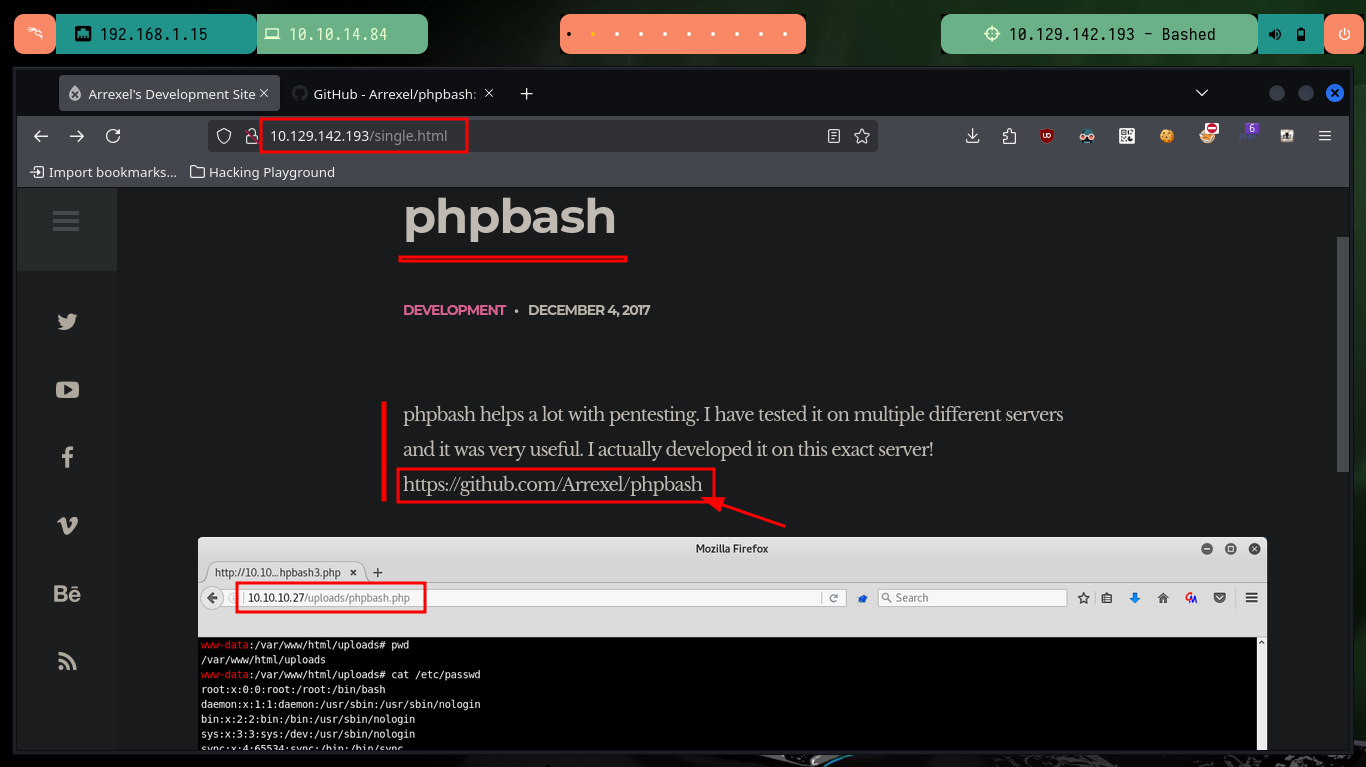The height and width of the screenshot is (767, 1366).
Task: Click the 10.10.14.84 VPN address widget
Action: coord(342,34)
